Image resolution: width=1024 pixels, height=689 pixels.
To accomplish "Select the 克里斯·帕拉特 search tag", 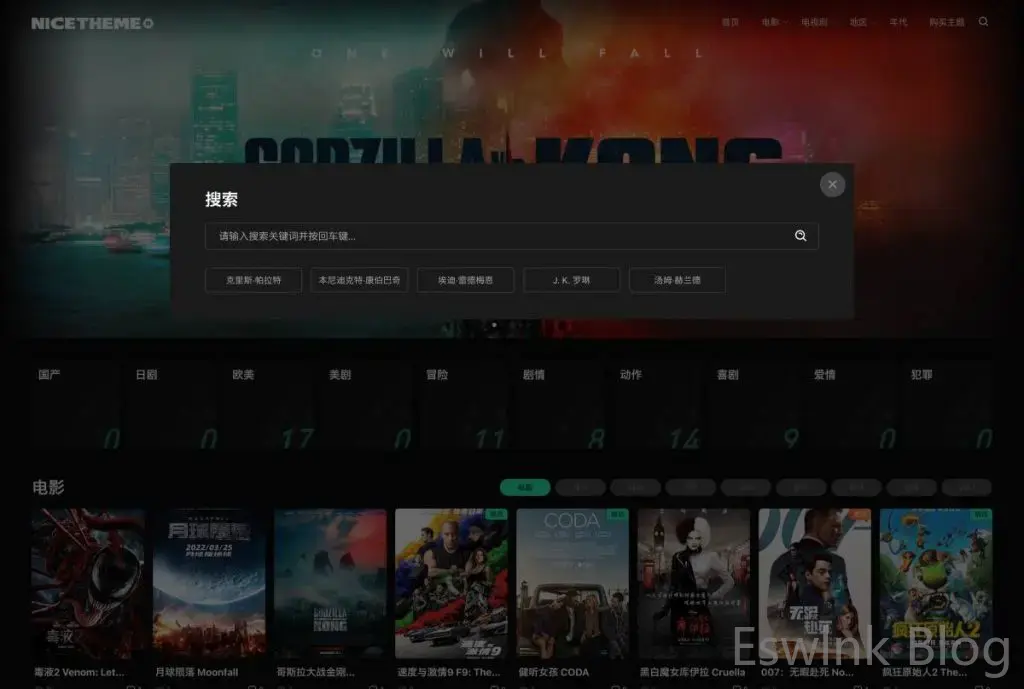I will coord(253,280).
